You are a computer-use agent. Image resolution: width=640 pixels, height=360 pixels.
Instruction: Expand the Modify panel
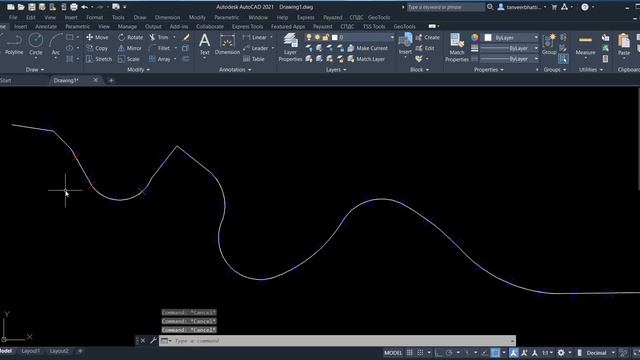[x=138, y=70]
